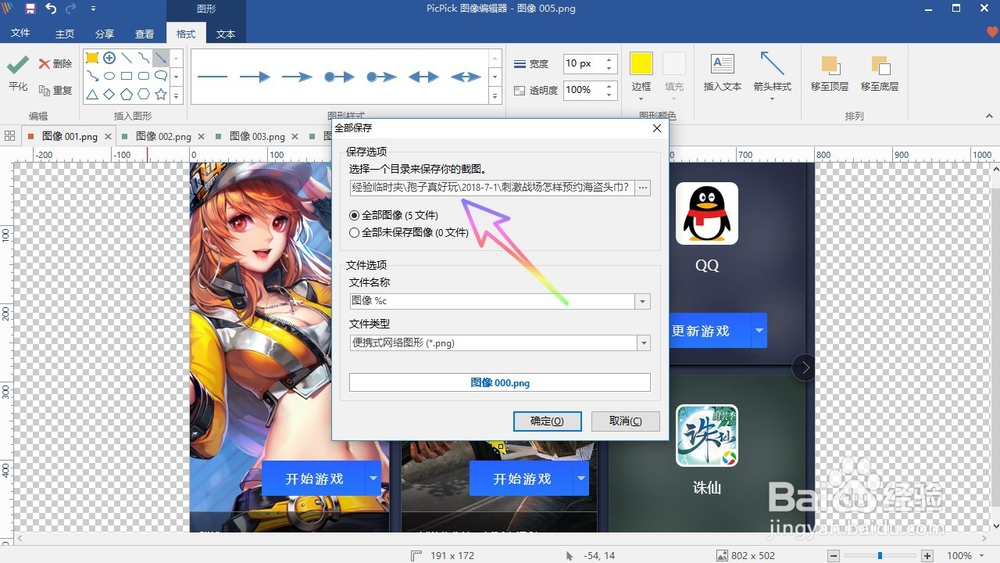Click the zoom out minus button

pyautogui.click(x=834, y=555)
